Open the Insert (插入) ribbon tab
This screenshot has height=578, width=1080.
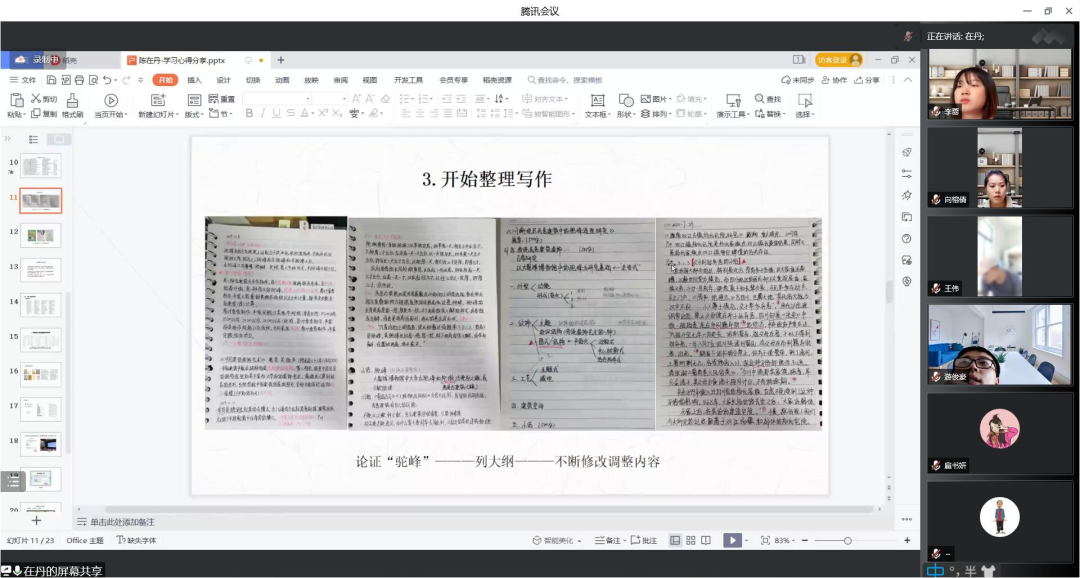(x=194, y=80)
